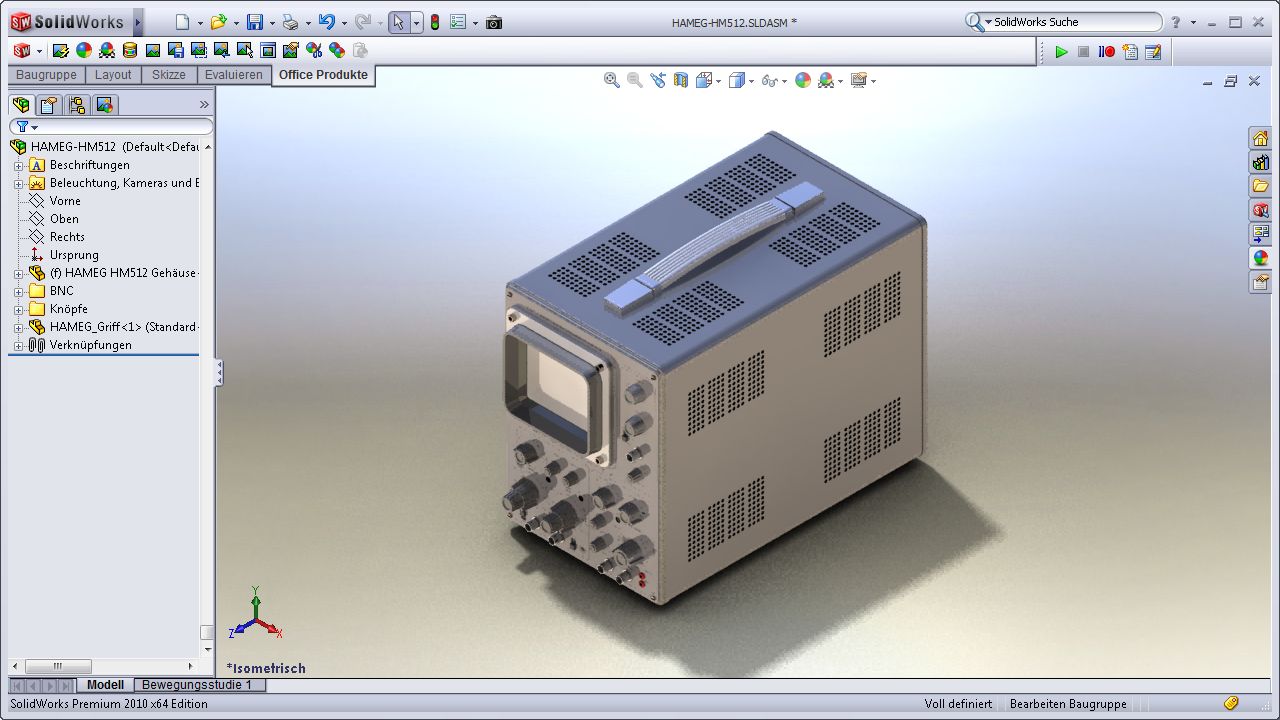Switch to the PropertyManager tab icon
The image size is (1280, 720).
pyautogui.click(x=48, y=104)
